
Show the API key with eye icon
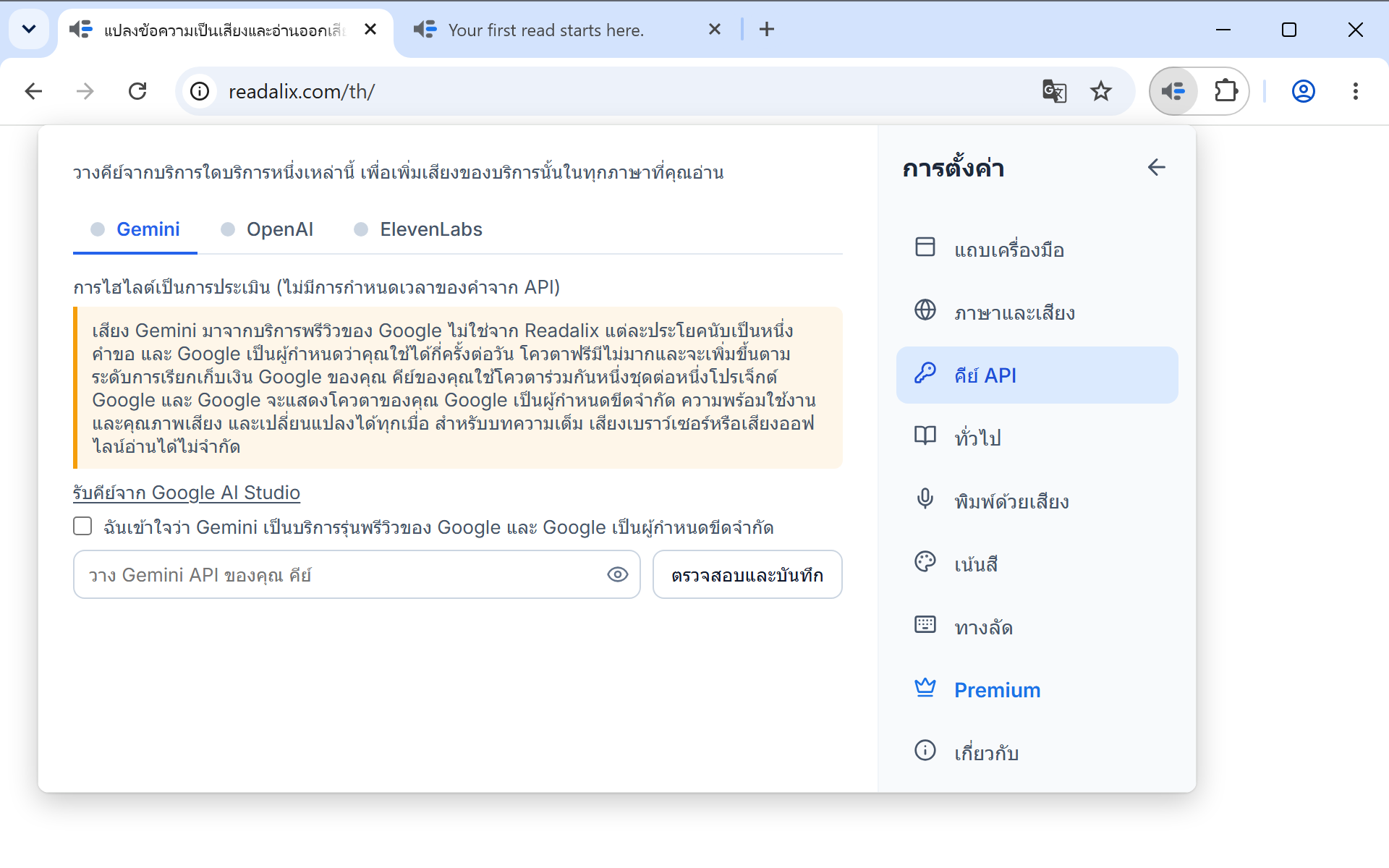point(617,574)
